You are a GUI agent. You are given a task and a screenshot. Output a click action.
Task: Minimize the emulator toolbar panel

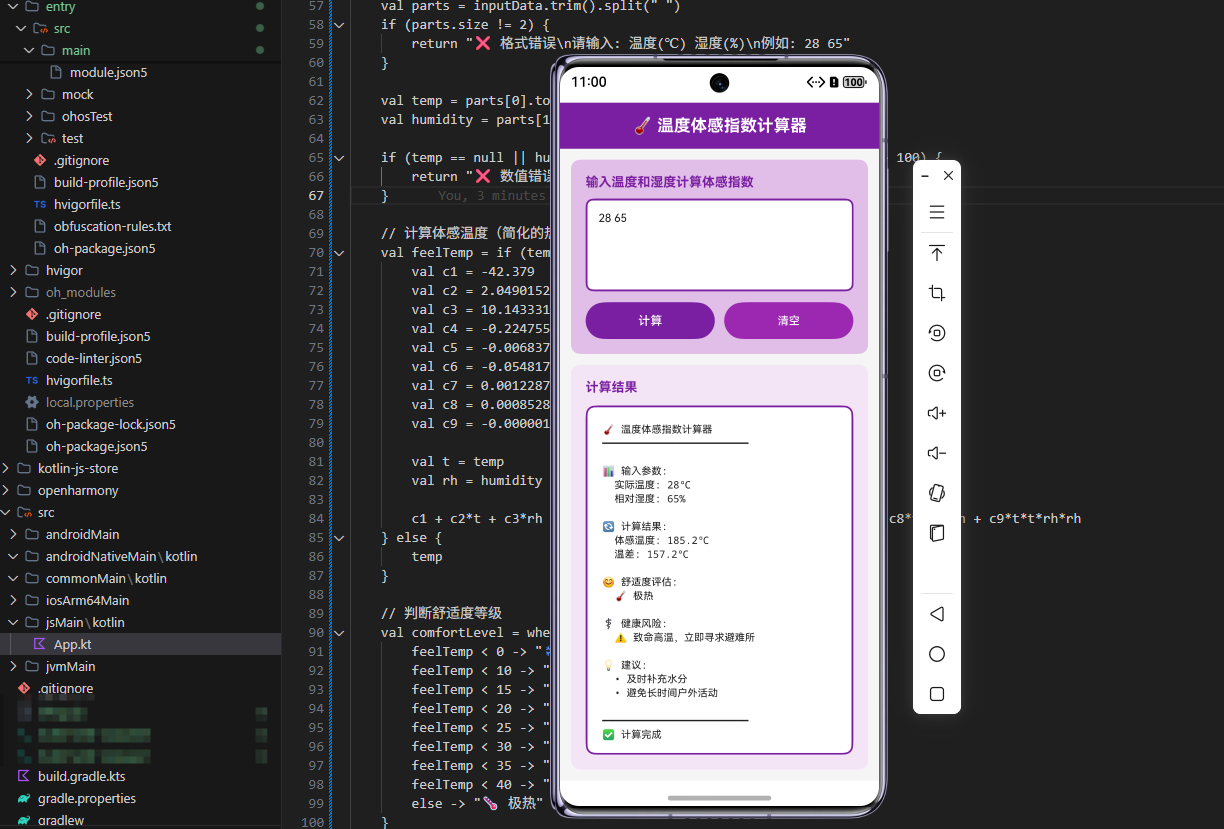[x=925, y=176]
